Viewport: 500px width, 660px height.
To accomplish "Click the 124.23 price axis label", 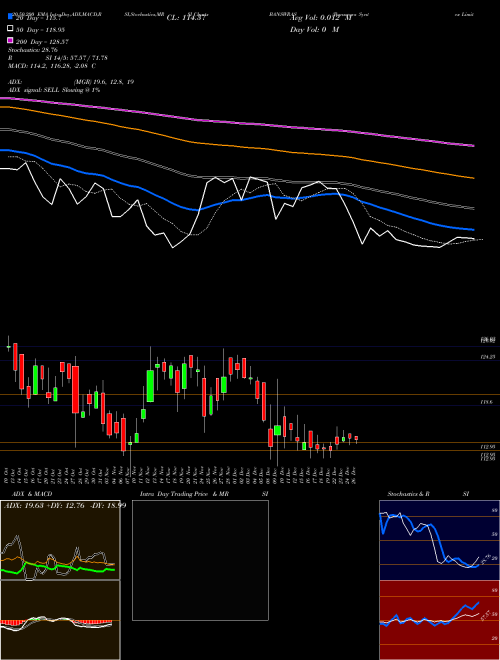I will pos(488,357).
